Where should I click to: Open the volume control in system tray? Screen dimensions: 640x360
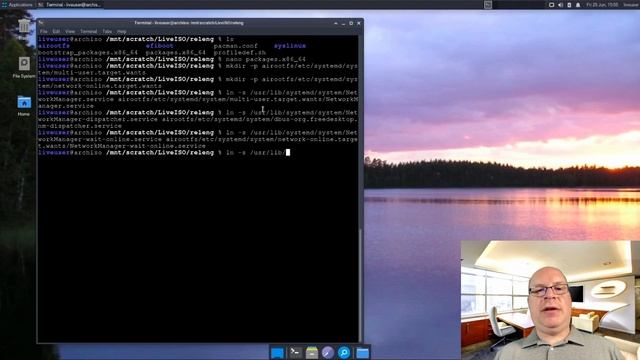click(x=560, y=5)
